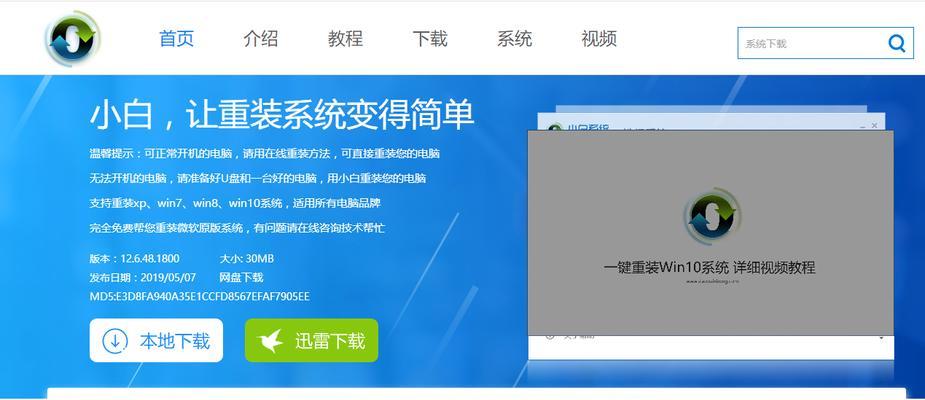Click the Thunder bird icon on 迅雷下载
The height and width of the screenshot is (400, 925).
[x=270, y=340]
